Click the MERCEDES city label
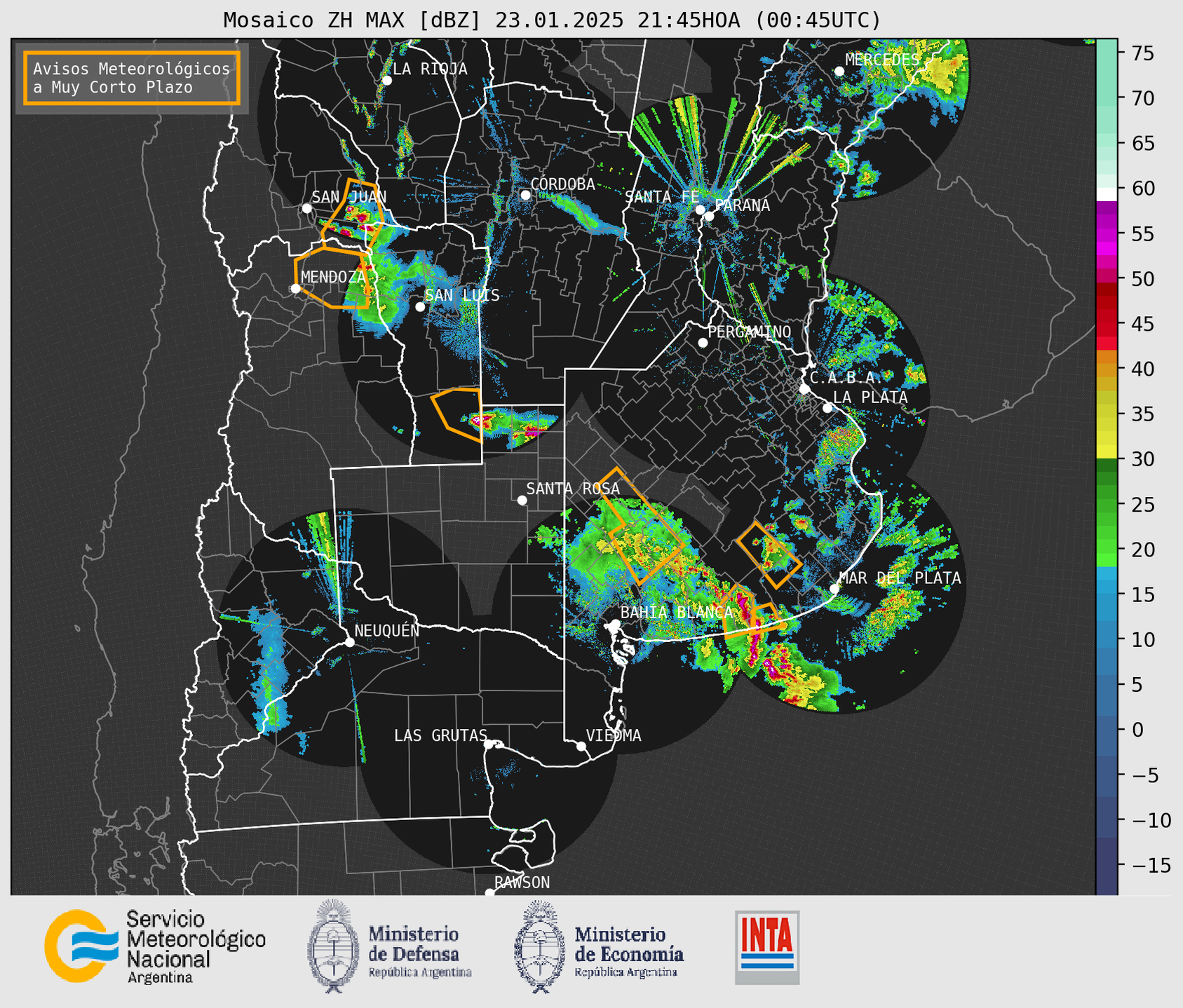This screenshot has width=1183, height=1008. [882, 60]
